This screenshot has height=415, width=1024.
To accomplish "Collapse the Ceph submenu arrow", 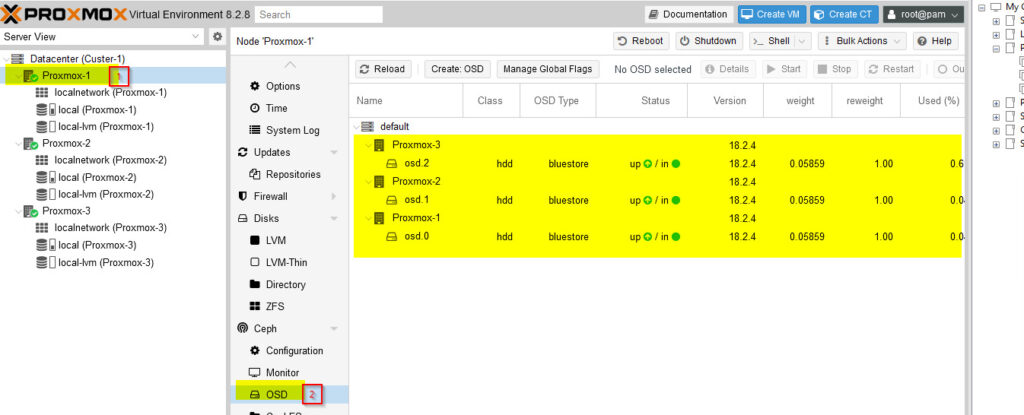I will click(334, 328).
